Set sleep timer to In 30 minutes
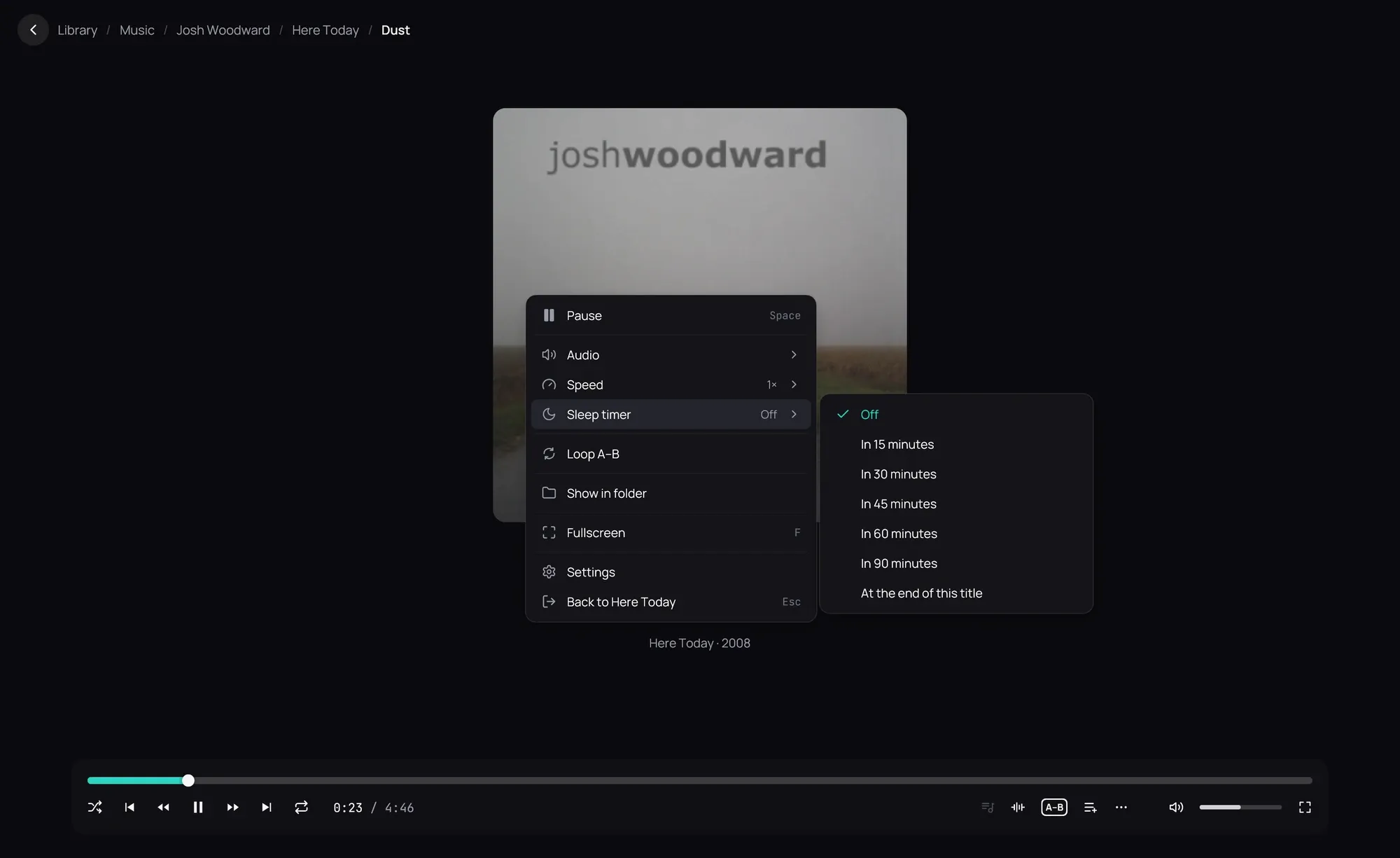 (x=956, y=474)
